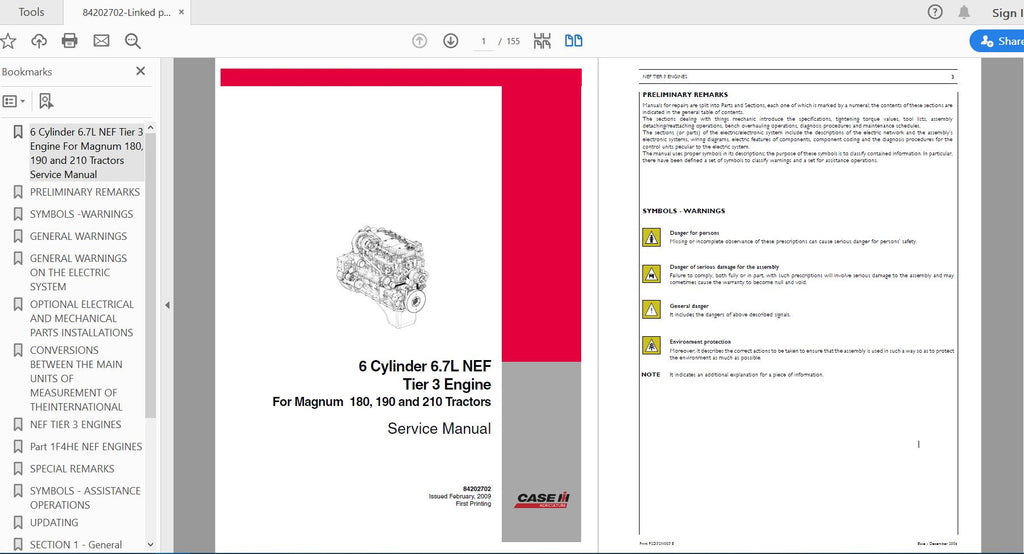This screenshot has height=554, width=1024.
Task: Open bookmark options dropdown menu
Action: click(14, 101)
